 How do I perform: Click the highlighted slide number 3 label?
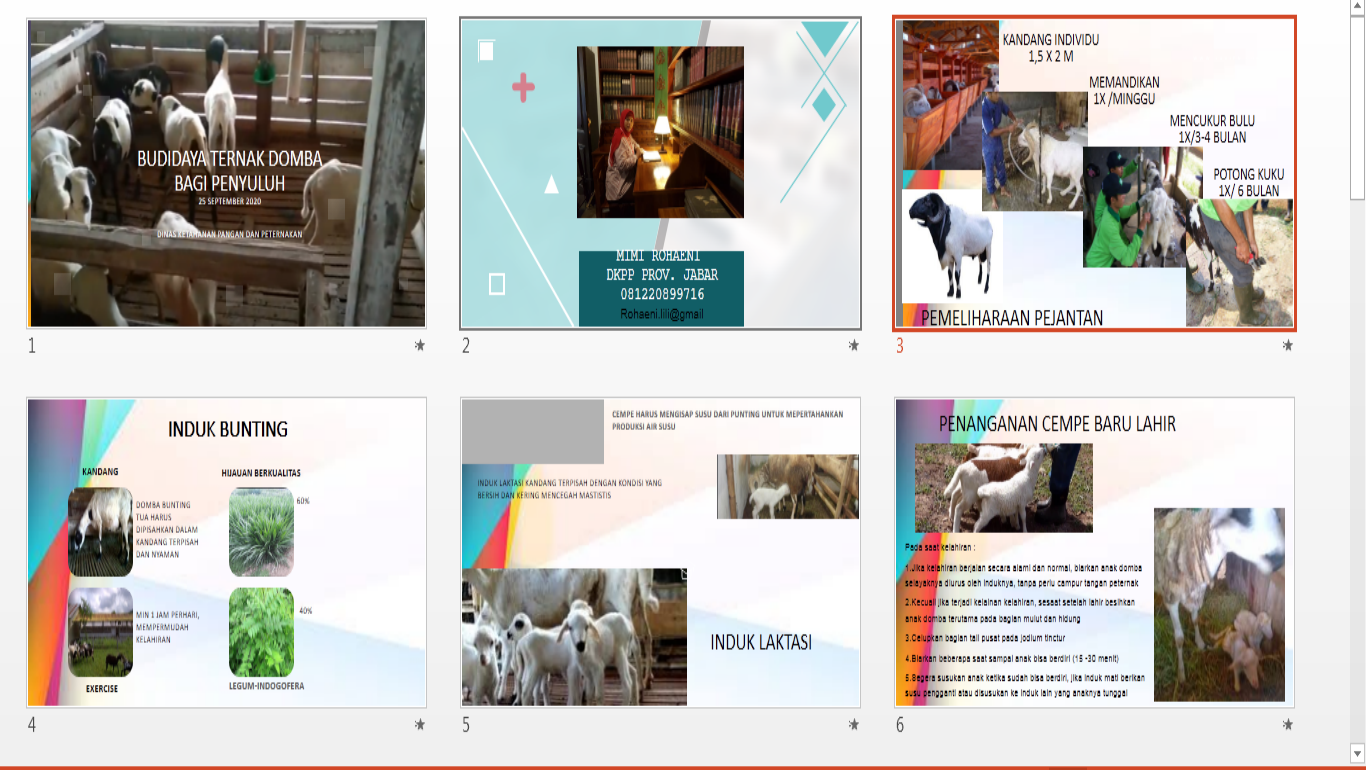tap(900, 346)
